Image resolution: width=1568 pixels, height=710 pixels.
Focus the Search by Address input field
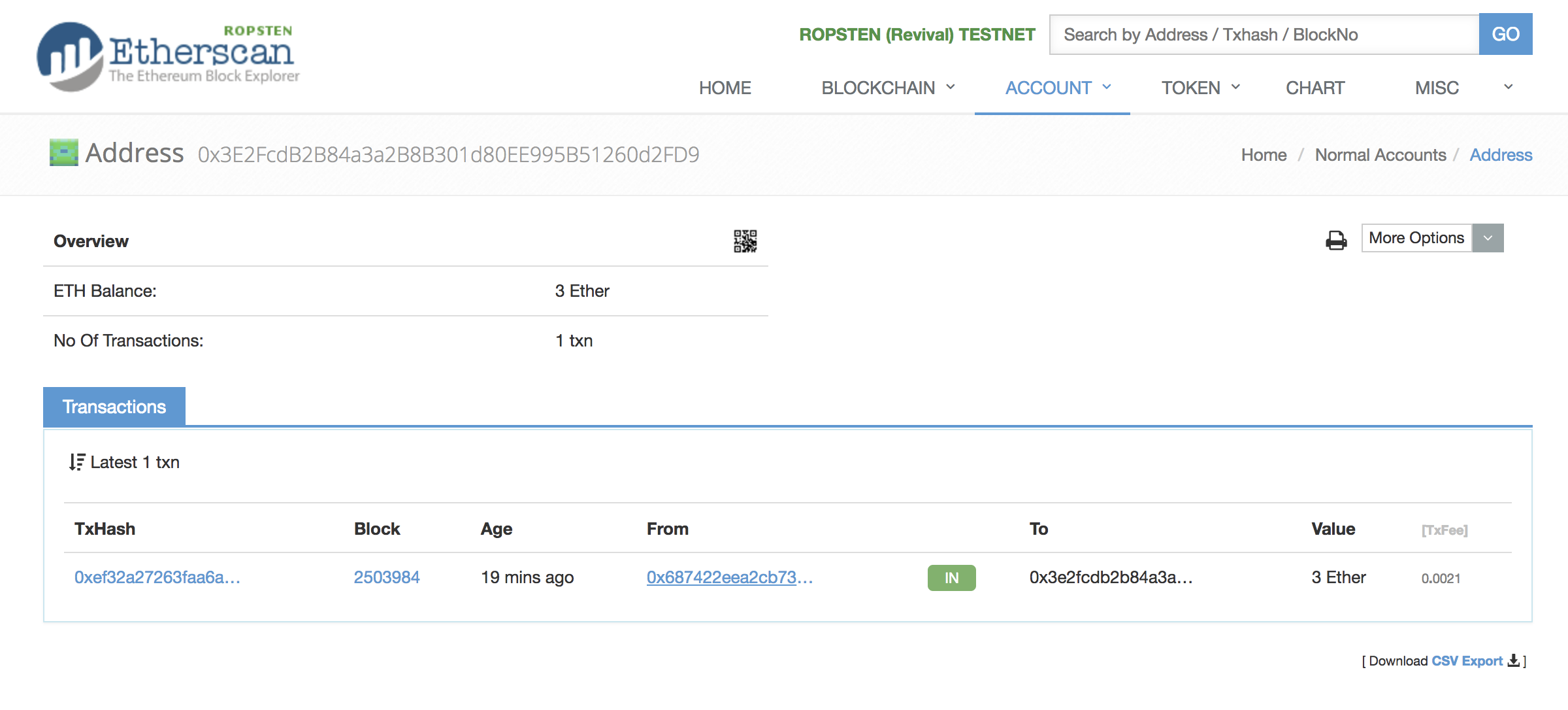click(x=1264, y=34)
